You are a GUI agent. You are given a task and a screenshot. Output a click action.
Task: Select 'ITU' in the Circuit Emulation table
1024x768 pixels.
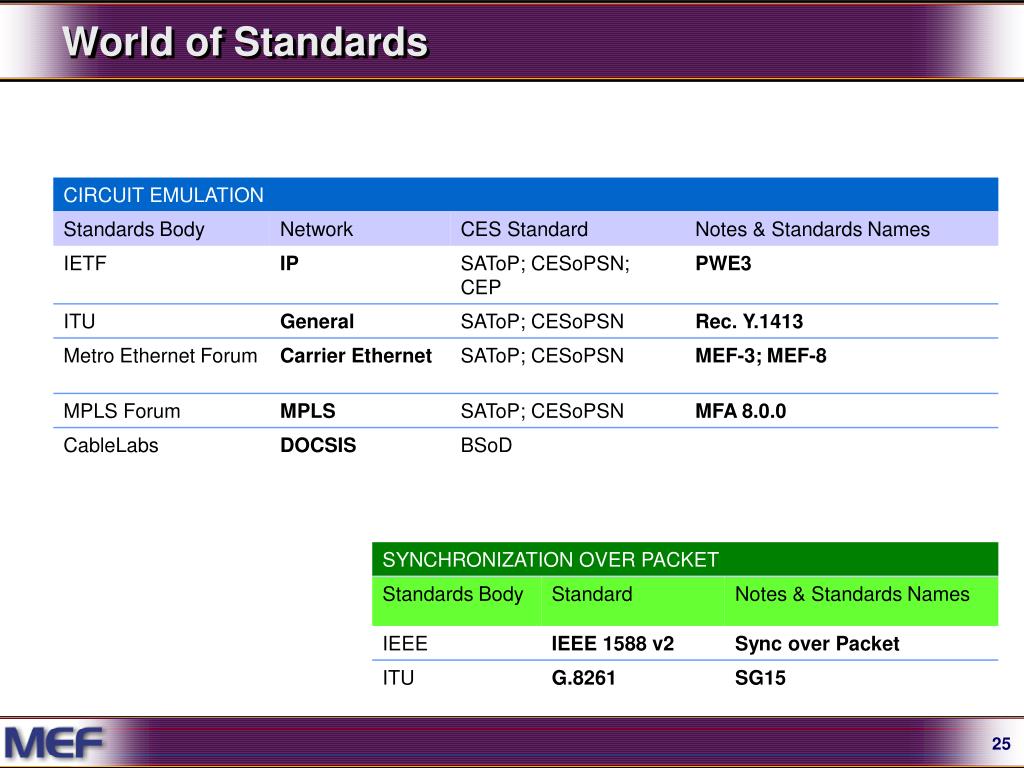pyautogui.click(x=79, y=321)
